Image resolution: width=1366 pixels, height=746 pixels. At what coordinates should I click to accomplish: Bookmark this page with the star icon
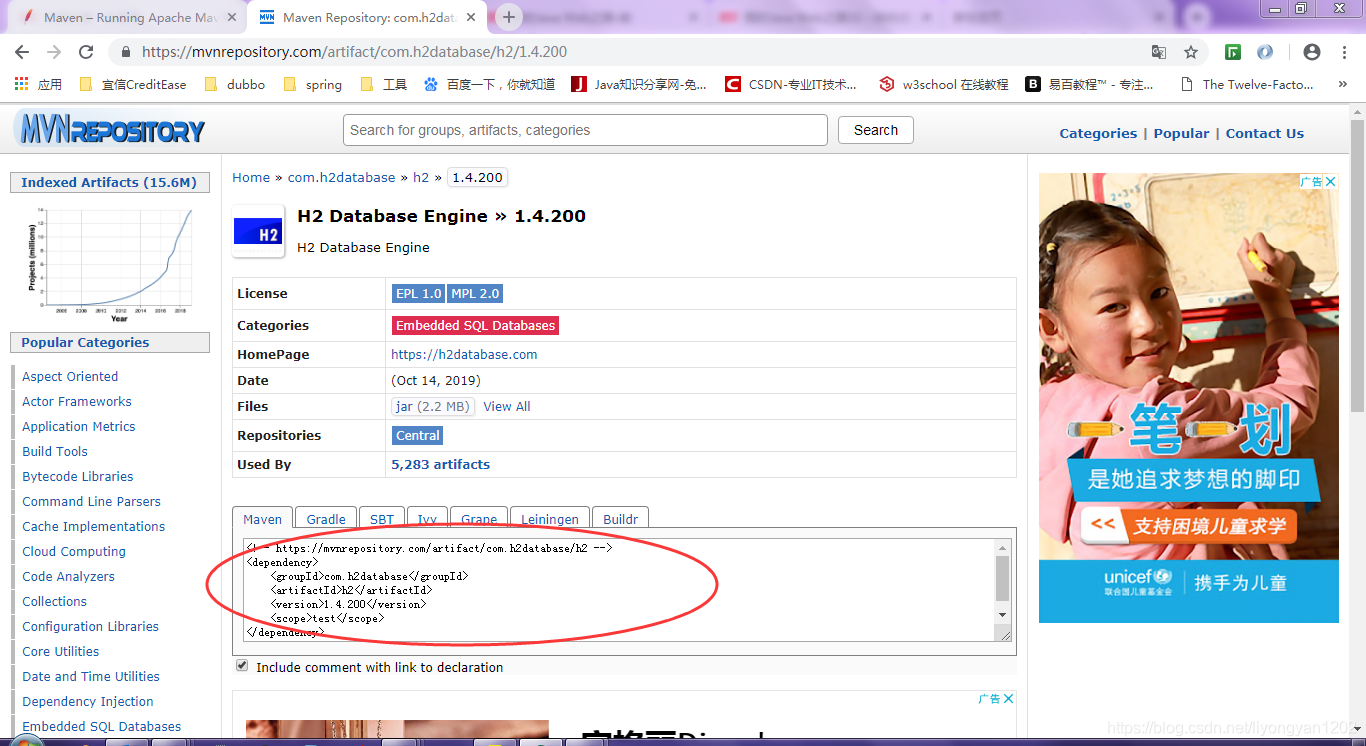pyautogui.click(x=1191, y=52)
